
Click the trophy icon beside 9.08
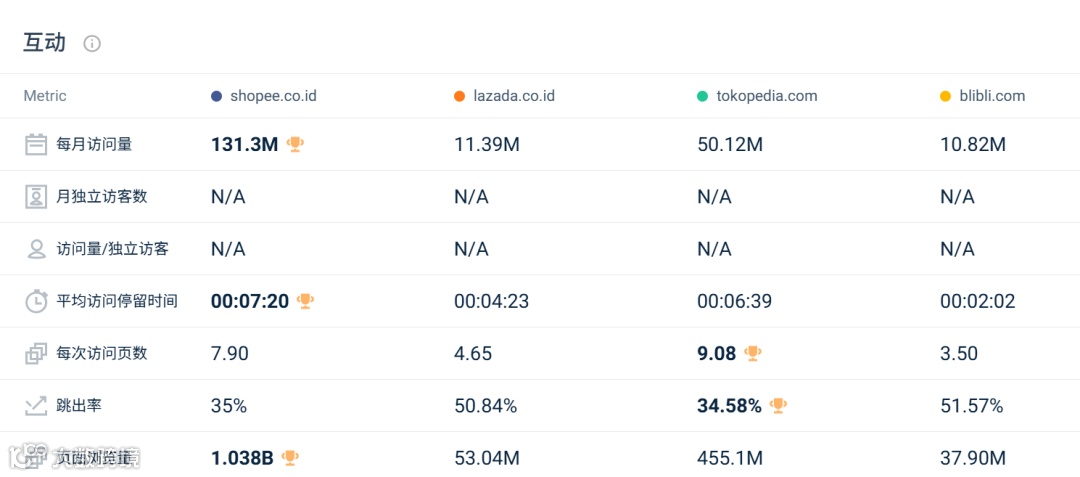tap(753, 353)
